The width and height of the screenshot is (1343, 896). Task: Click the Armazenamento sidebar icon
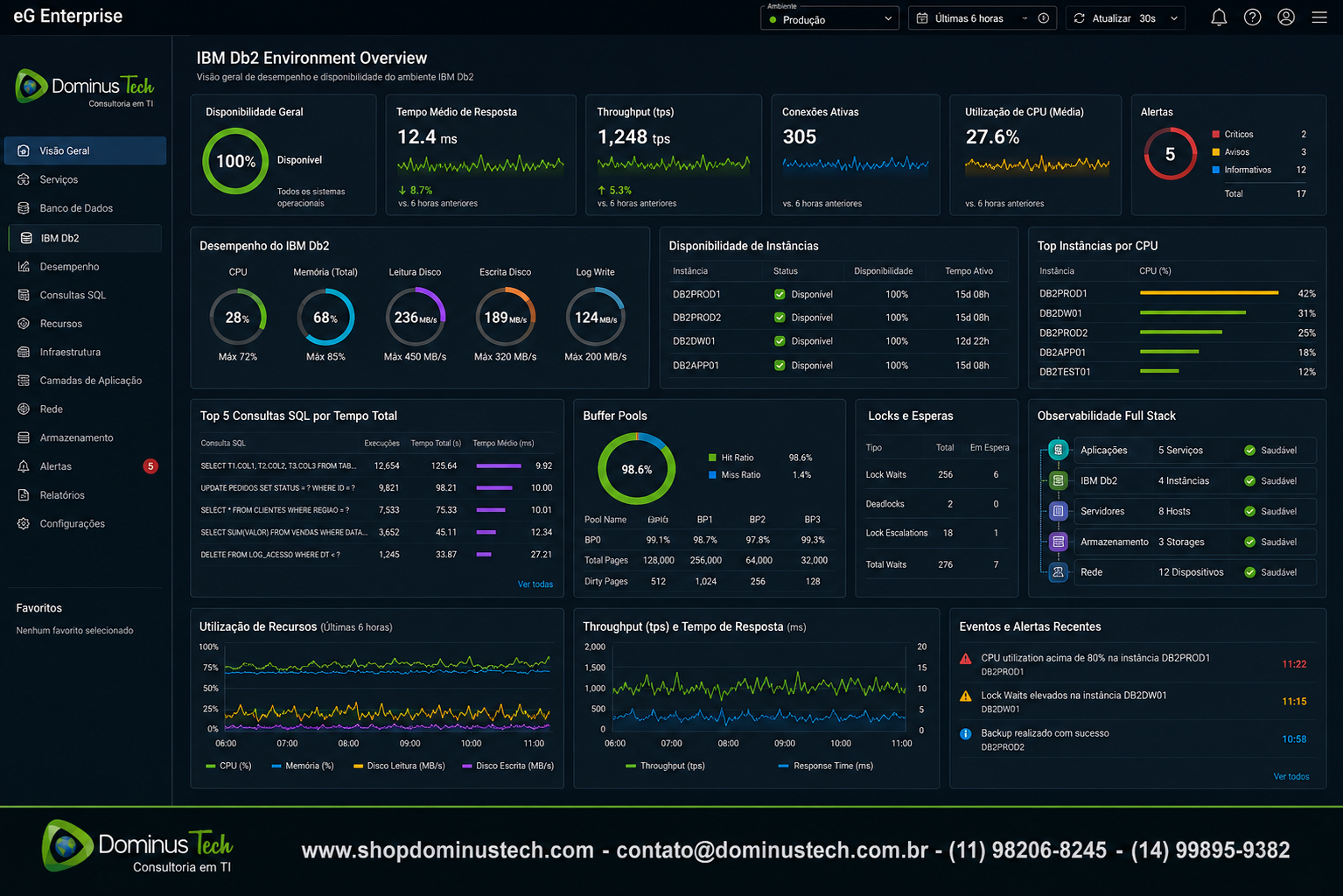point(24,437)
